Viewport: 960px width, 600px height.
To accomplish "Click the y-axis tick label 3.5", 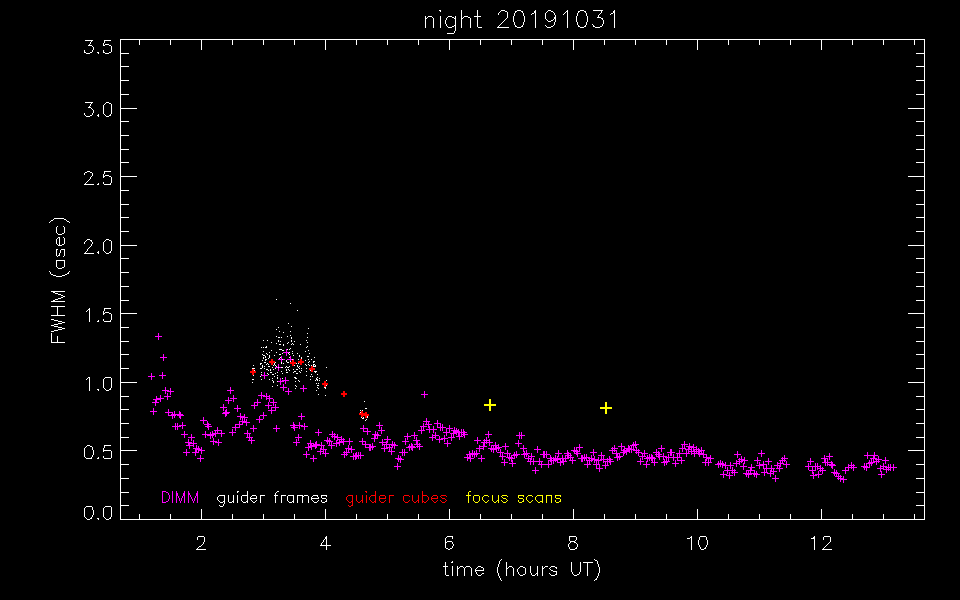I will click(98, 48).
